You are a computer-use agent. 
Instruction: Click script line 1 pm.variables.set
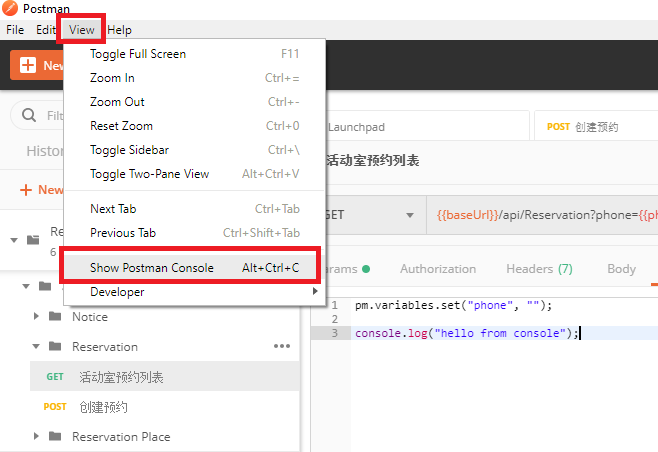click(x=453, y=305)
